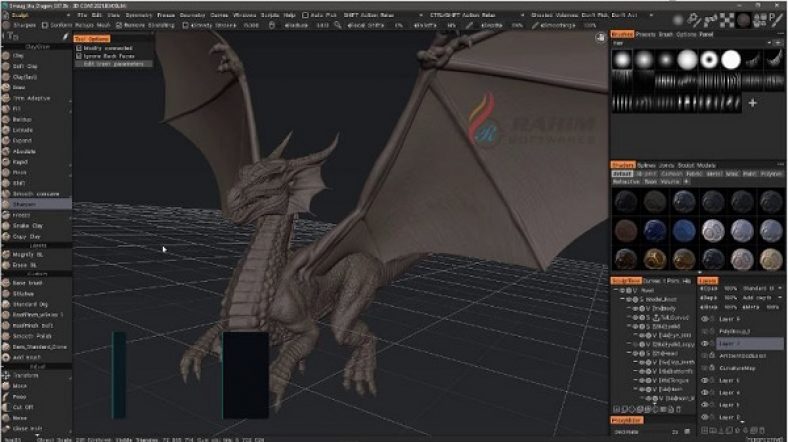Toggle the Modify connected checkbox
Image resolution: width=788 pixels, height=442 pixels.
tap(79, 47)
